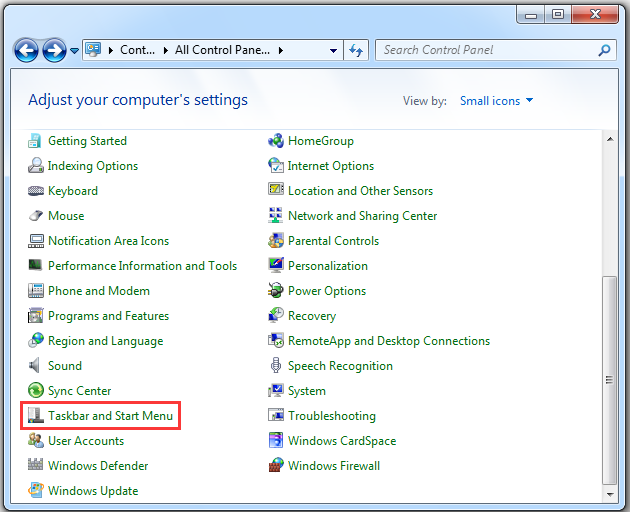
Task: Open the Programs and Features icon
Action: click(x=35, y=316)
